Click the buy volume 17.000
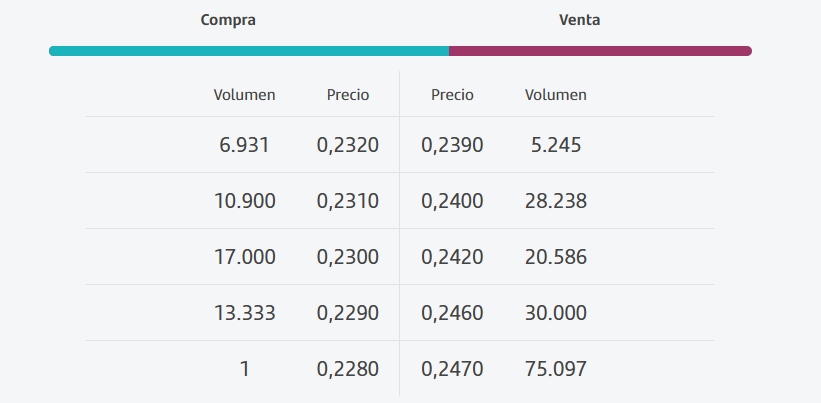The image size is (821, 403). (x=244, y=257)
